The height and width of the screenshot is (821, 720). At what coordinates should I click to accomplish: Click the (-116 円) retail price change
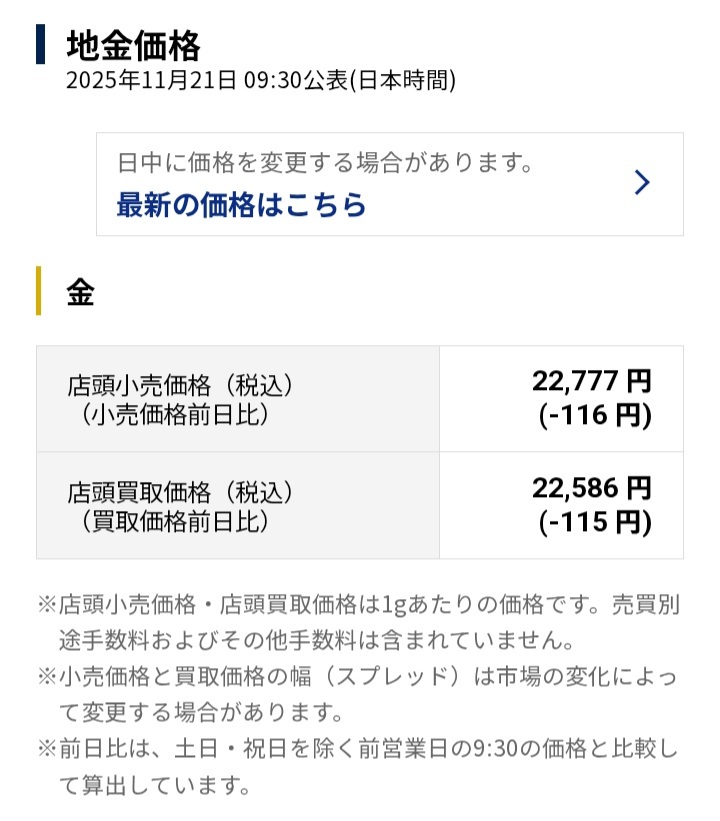click(594, 414)
